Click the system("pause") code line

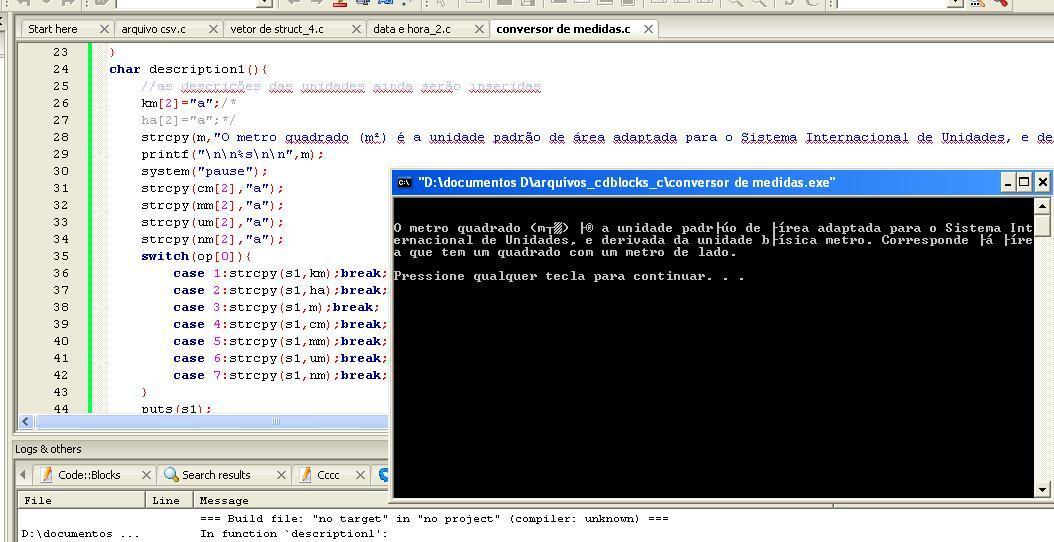[204, 171]
